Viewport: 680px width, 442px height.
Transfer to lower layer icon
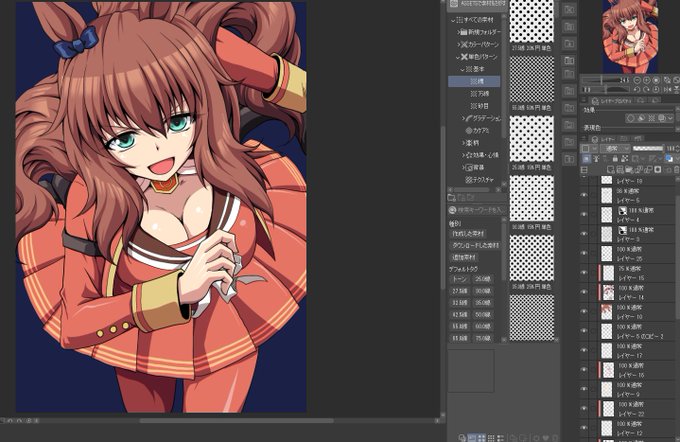(639, 170)
